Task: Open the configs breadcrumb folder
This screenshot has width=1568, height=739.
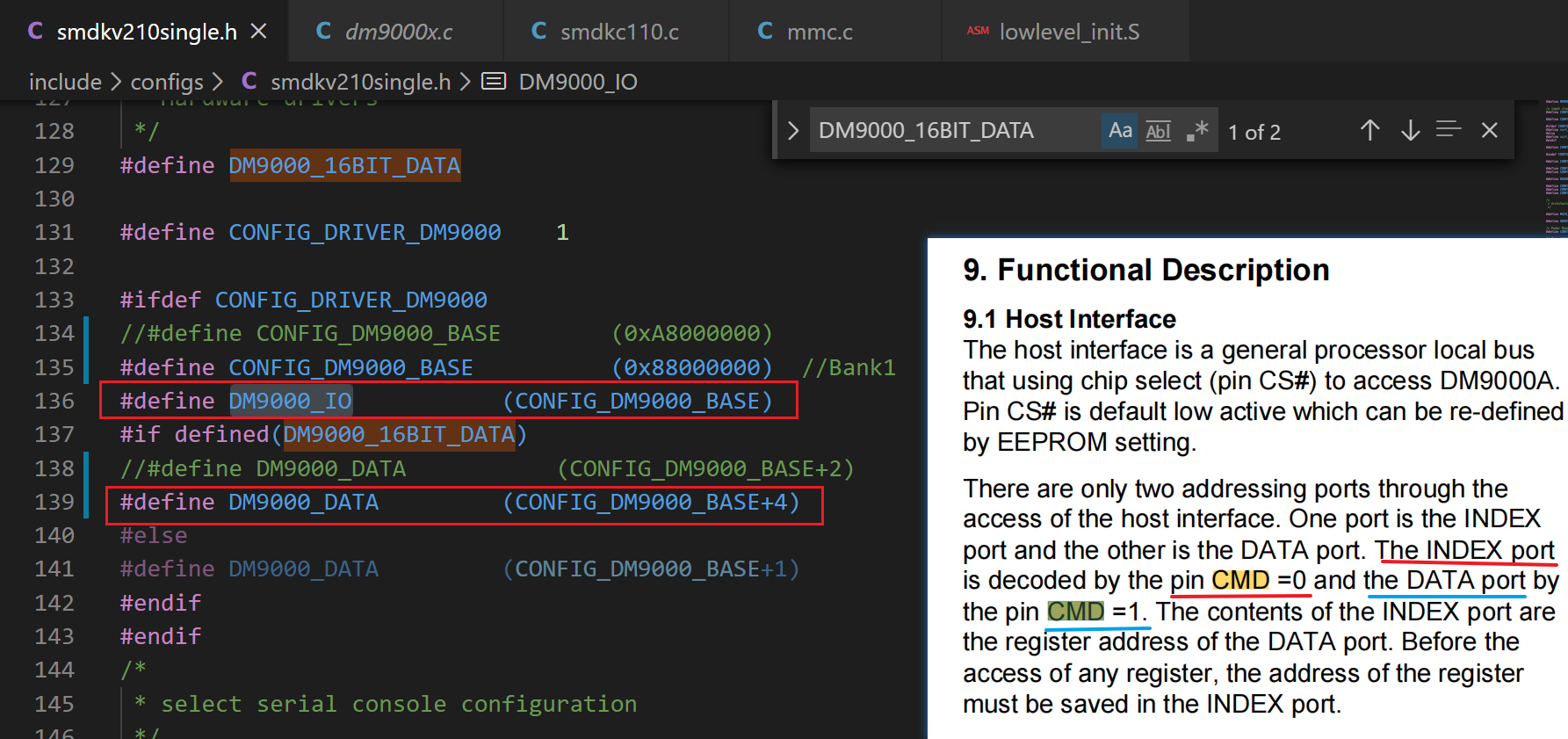Action: click(167, 82)
